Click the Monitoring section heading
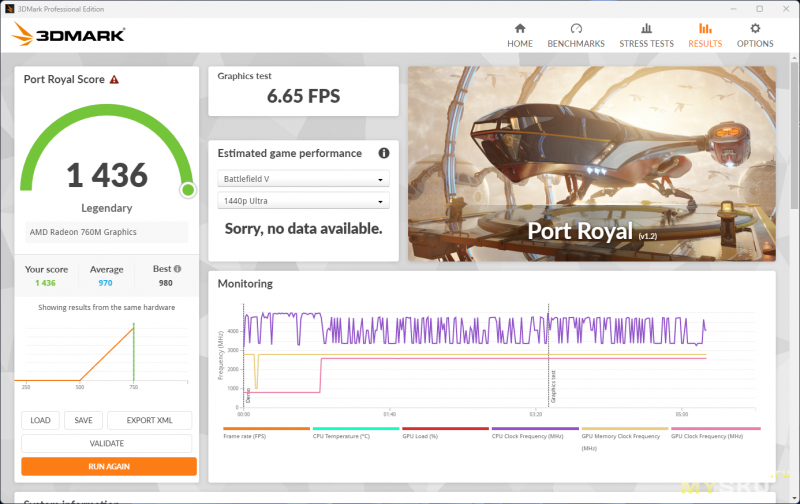The image size is (800, 504). point(245,284)
